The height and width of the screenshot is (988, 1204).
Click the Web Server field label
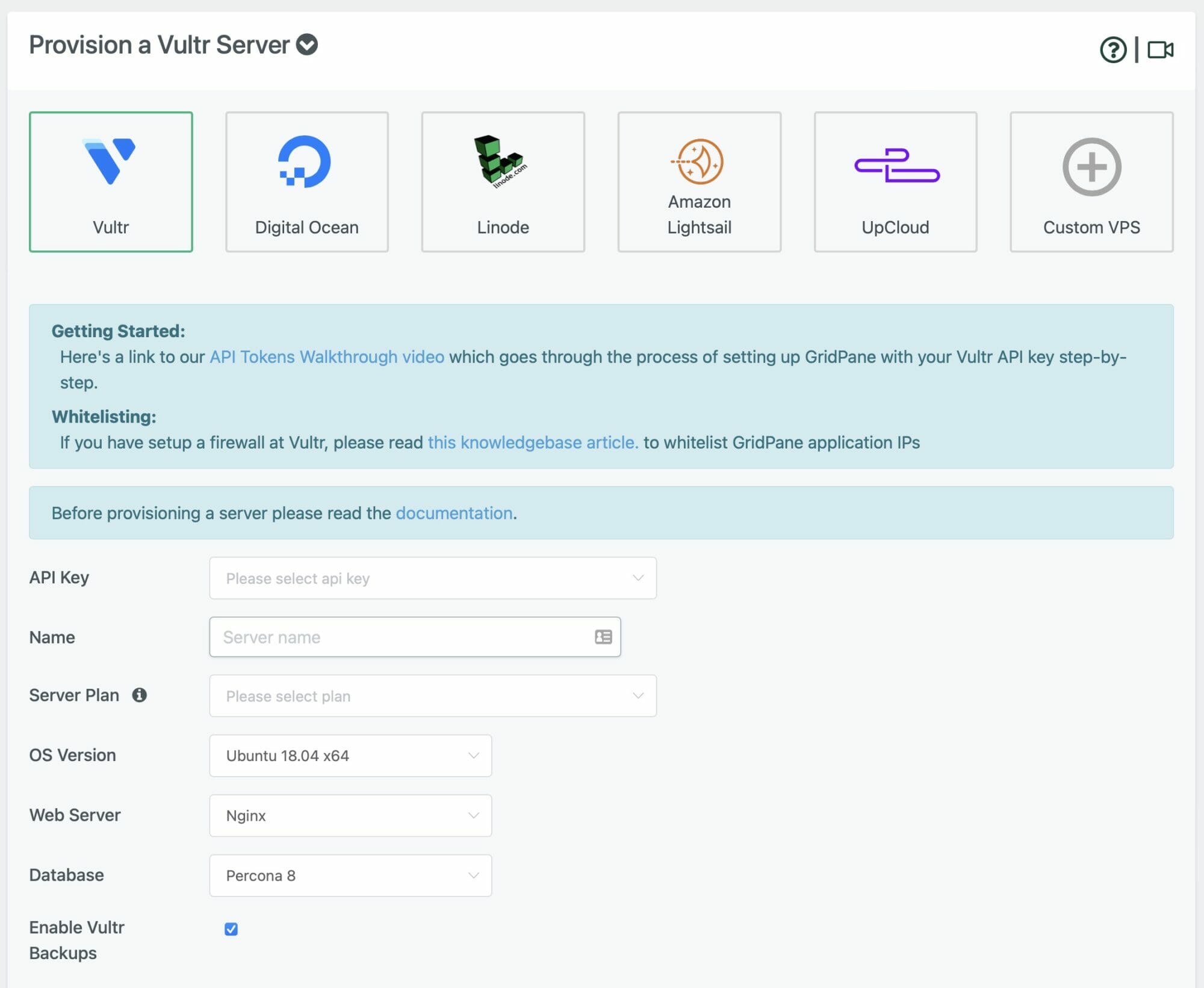tap(75, 815)
